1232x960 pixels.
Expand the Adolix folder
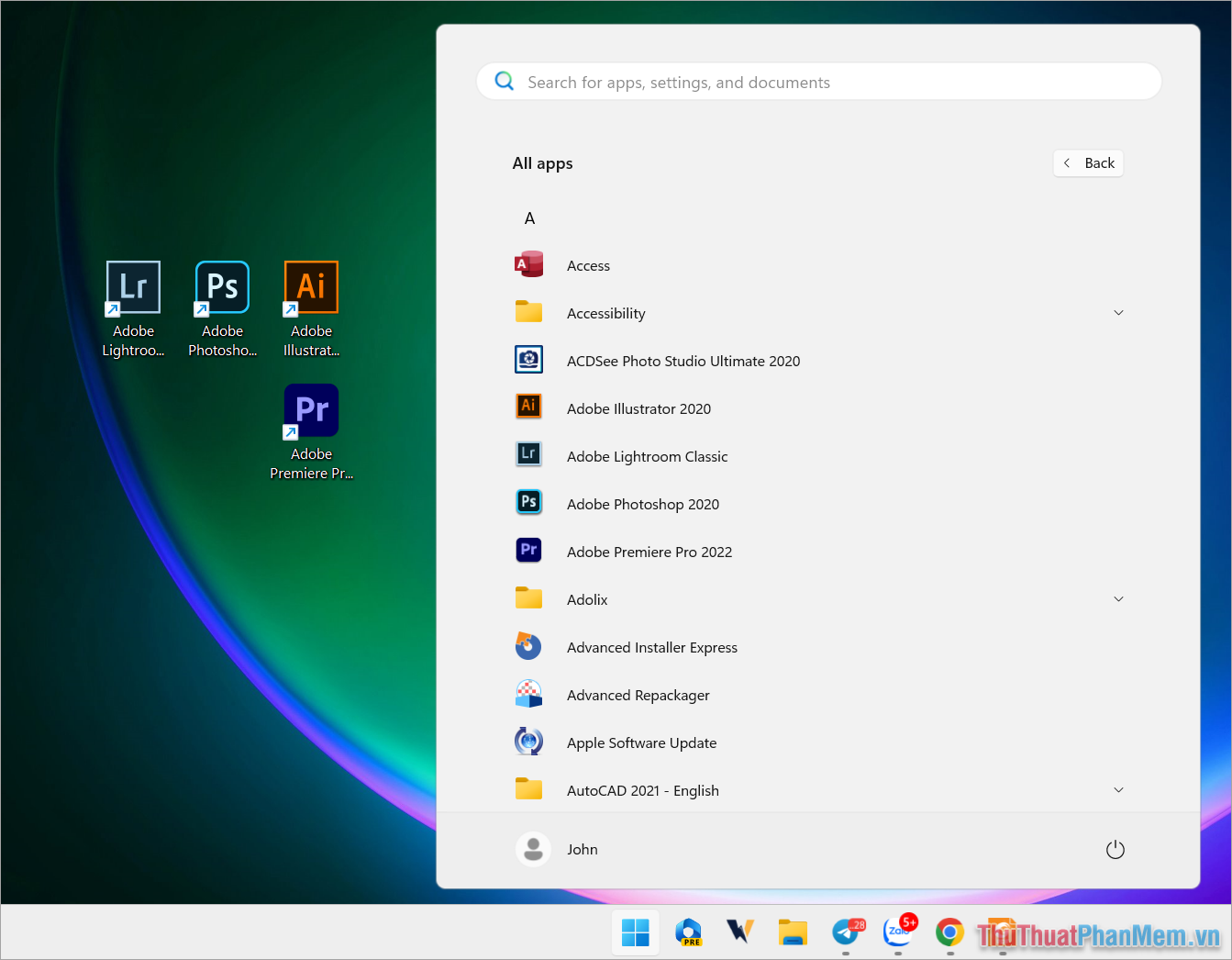click(x=1118, y=598)
